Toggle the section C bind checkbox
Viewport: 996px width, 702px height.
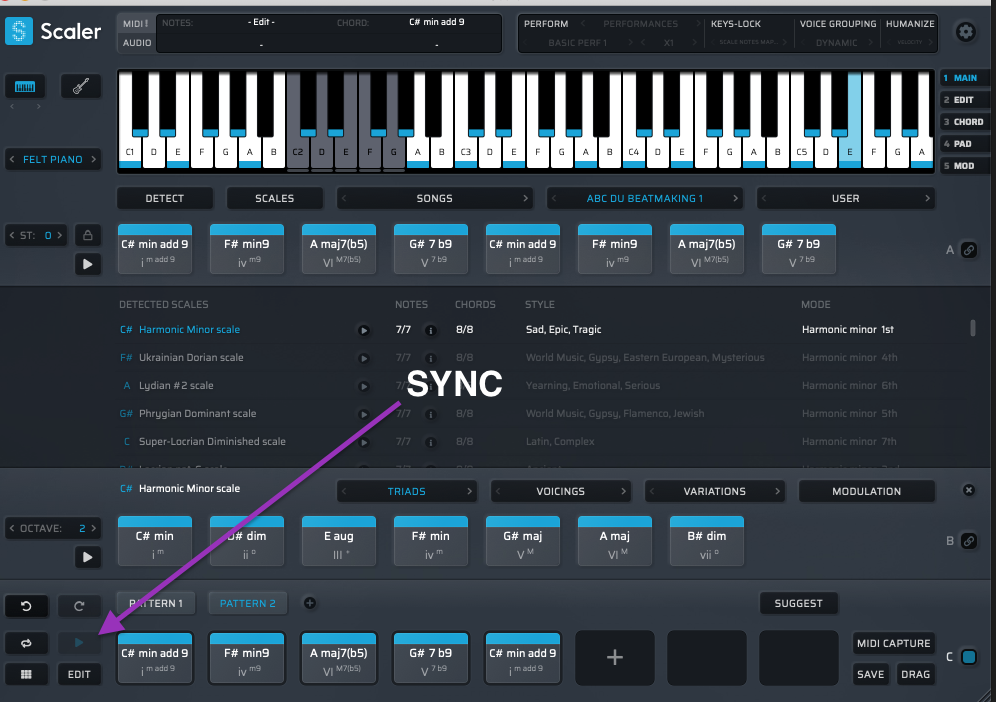click(x=968, y=657)
